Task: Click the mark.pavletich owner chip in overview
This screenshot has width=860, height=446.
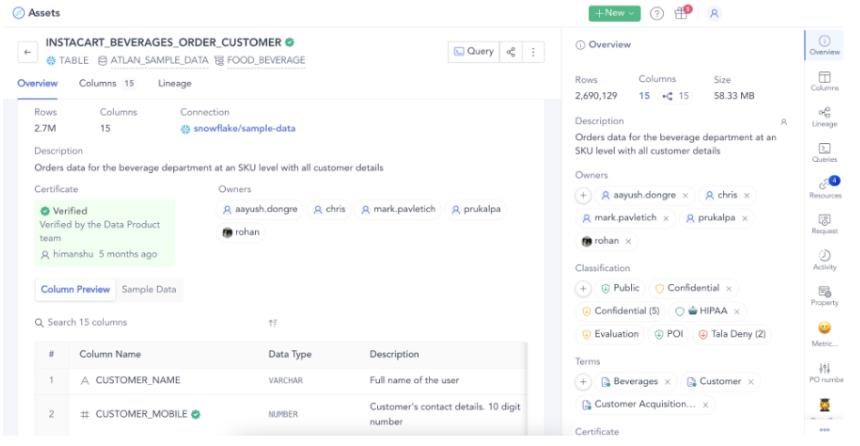Action: pos(398,210)
